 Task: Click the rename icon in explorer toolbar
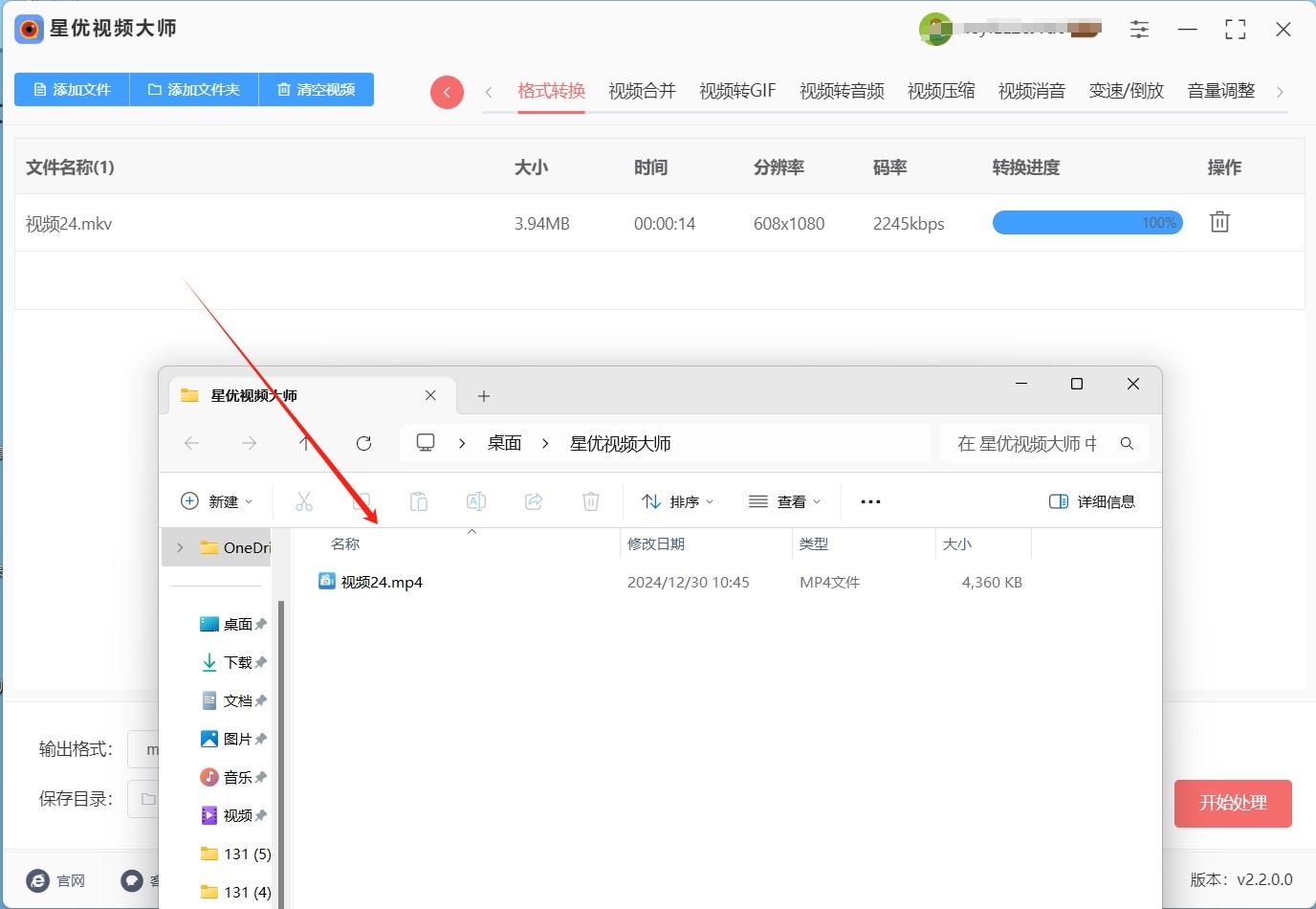[x=476, y=501]
